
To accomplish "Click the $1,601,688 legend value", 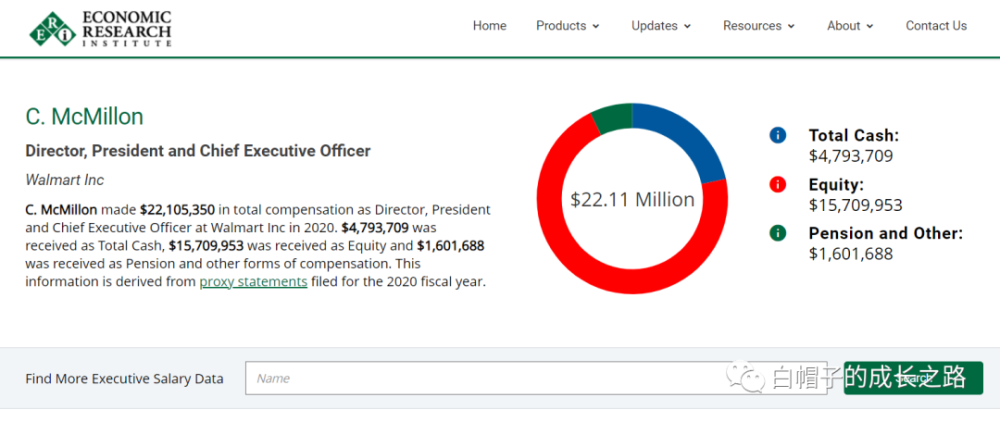I will pyautogui.click(x=851, y=254).
